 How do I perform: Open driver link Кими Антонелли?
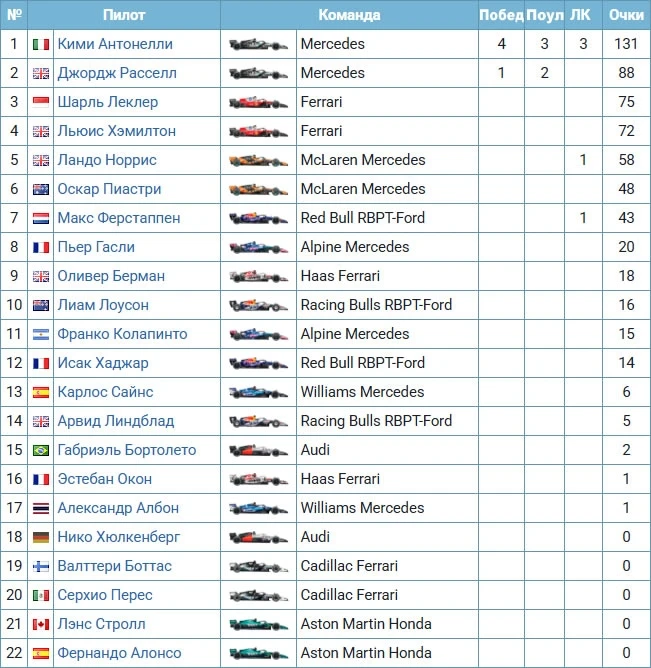pos(115,44)
